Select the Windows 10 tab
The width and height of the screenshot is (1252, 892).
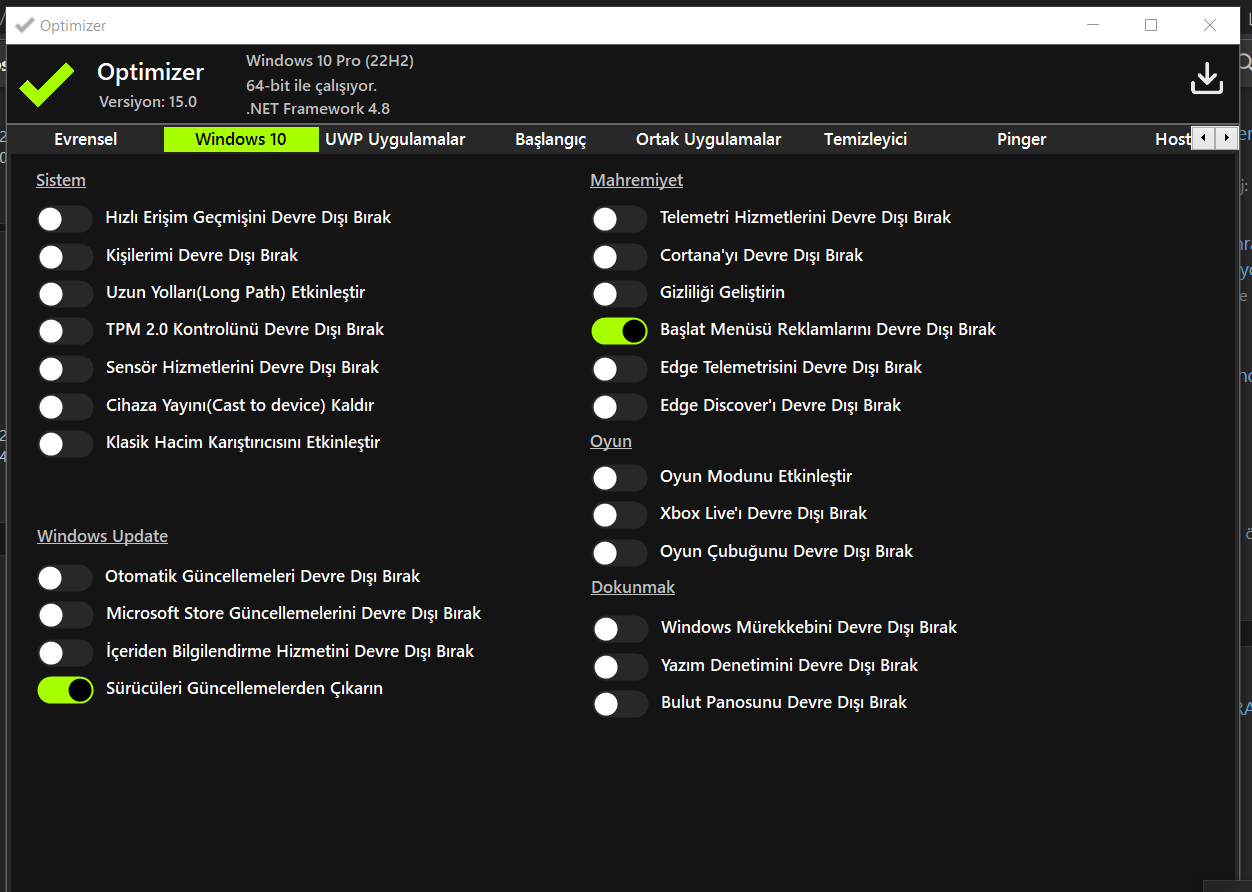(x=241, y=139)
